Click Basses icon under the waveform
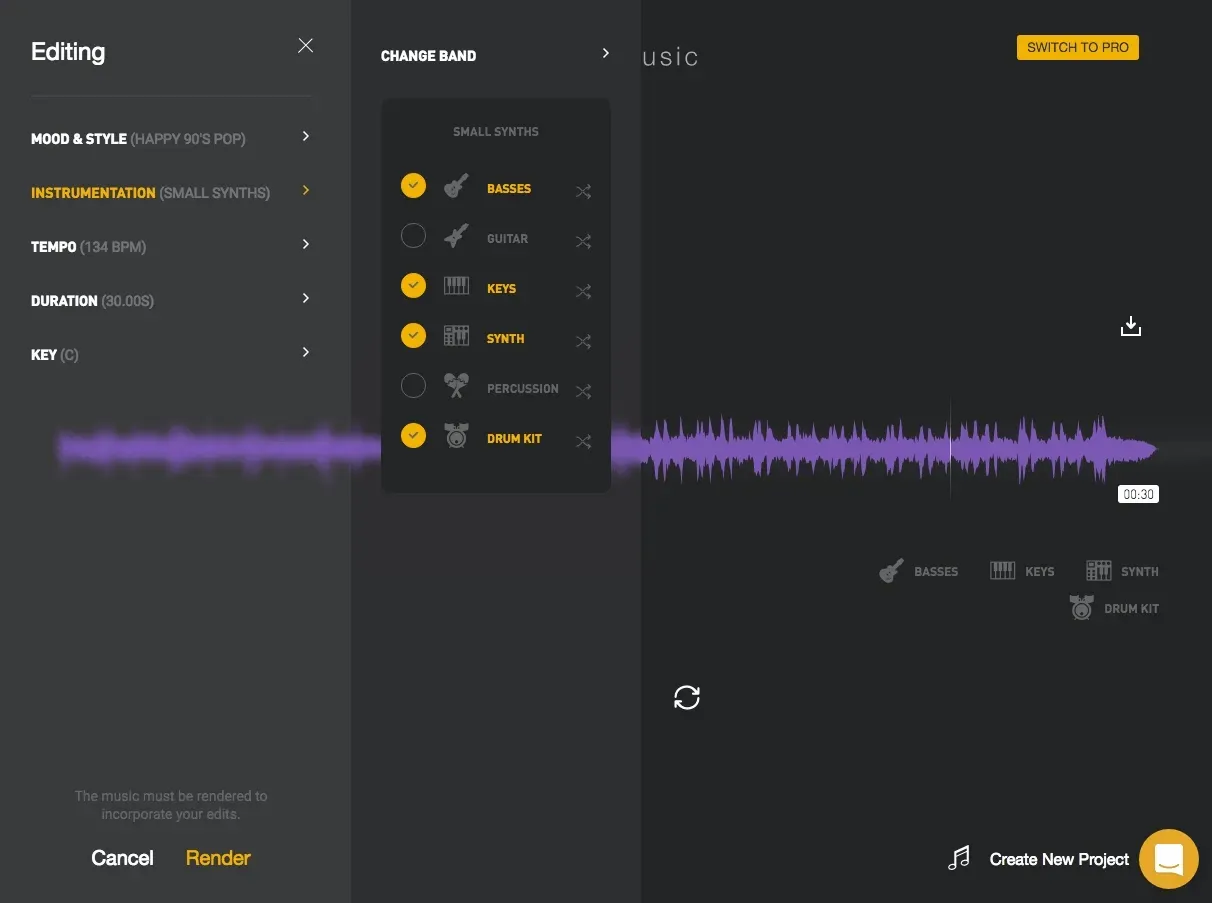The height and width of the screenshot is (903, 1212). coord(891,571)
